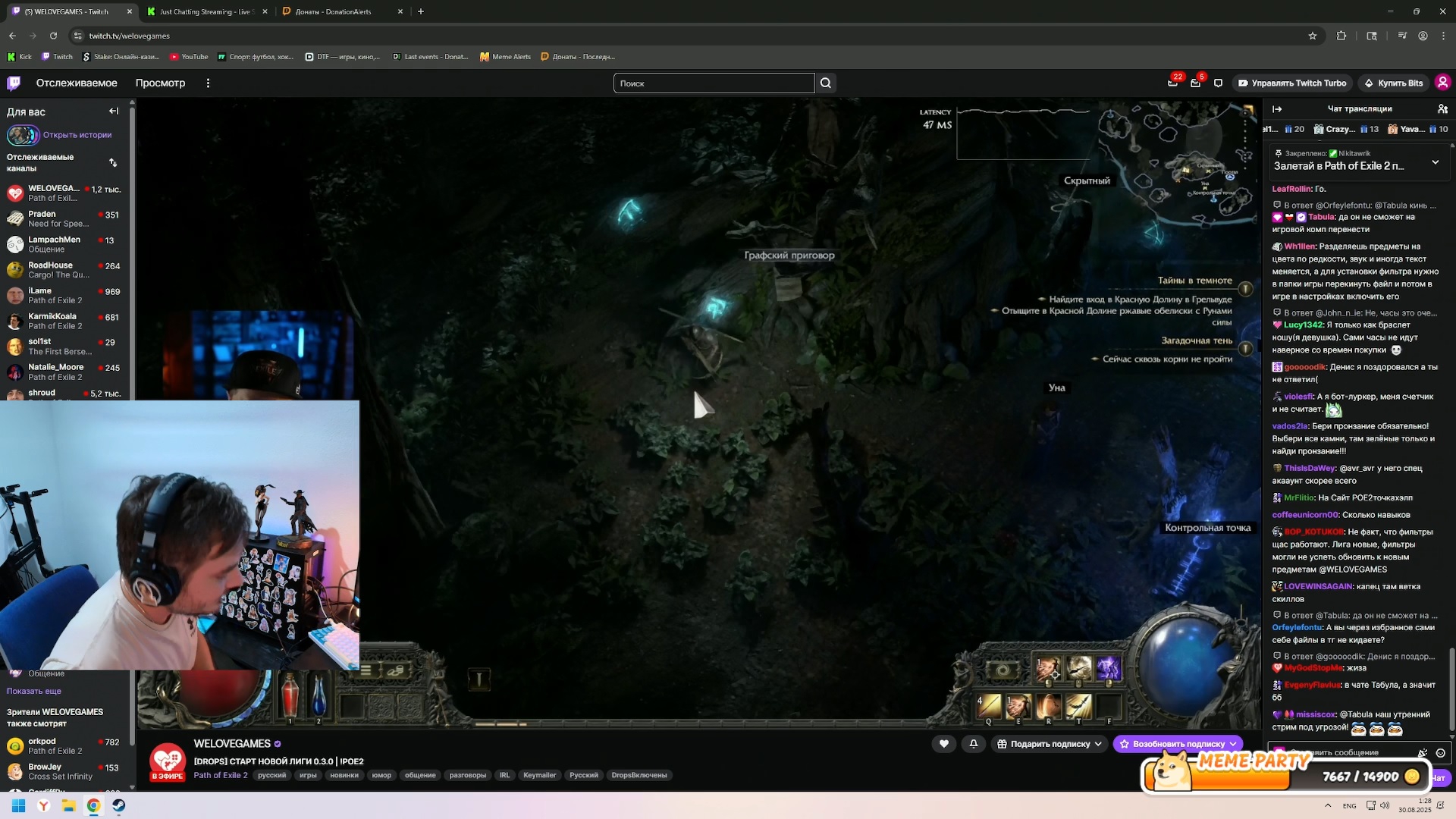Expand the resubscribe button dropdown arrow
Image resolution: width=1456 pixels, height=819 pixels.
tap(1233, 744)
